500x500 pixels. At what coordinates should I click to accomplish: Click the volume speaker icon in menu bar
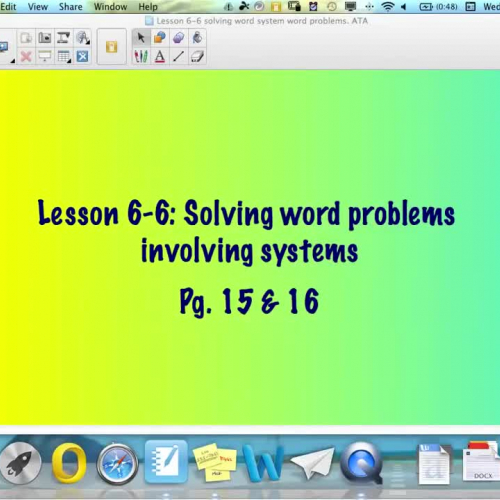point(404,6)
